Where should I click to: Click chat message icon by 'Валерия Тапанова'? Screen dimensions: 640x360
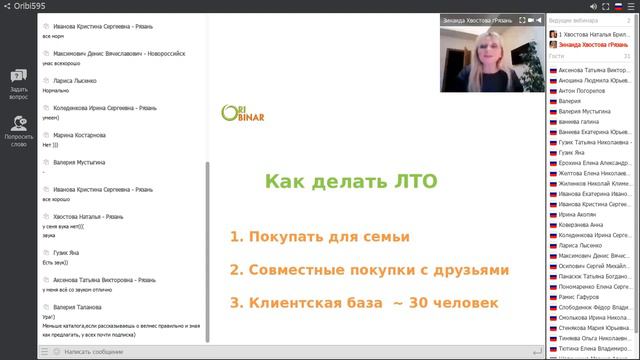click(x=46, y=307)
